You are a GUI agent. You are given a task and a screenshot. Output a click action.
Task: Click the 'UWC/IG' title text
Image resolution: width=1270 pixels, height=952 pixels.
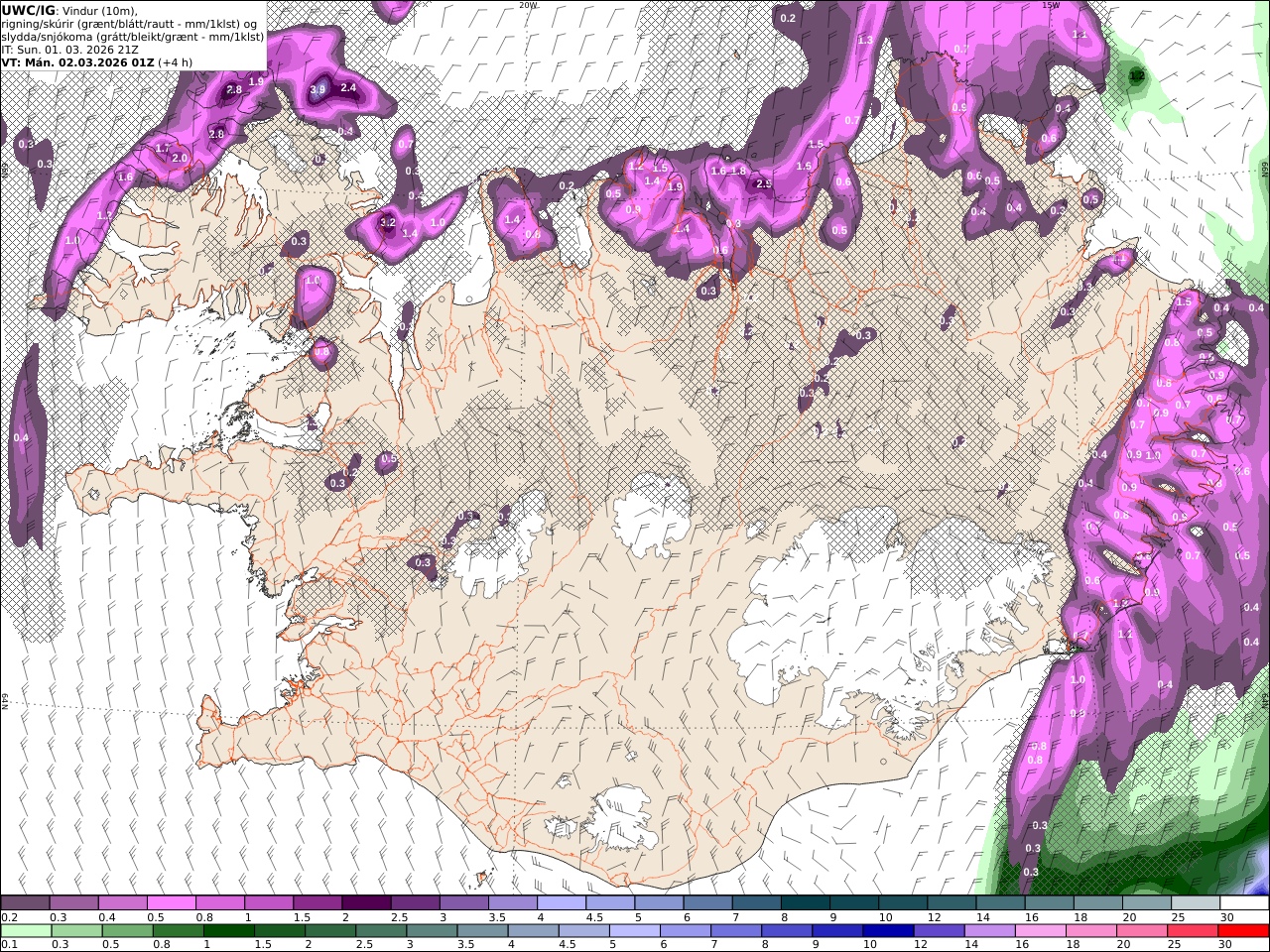(28, 10)
